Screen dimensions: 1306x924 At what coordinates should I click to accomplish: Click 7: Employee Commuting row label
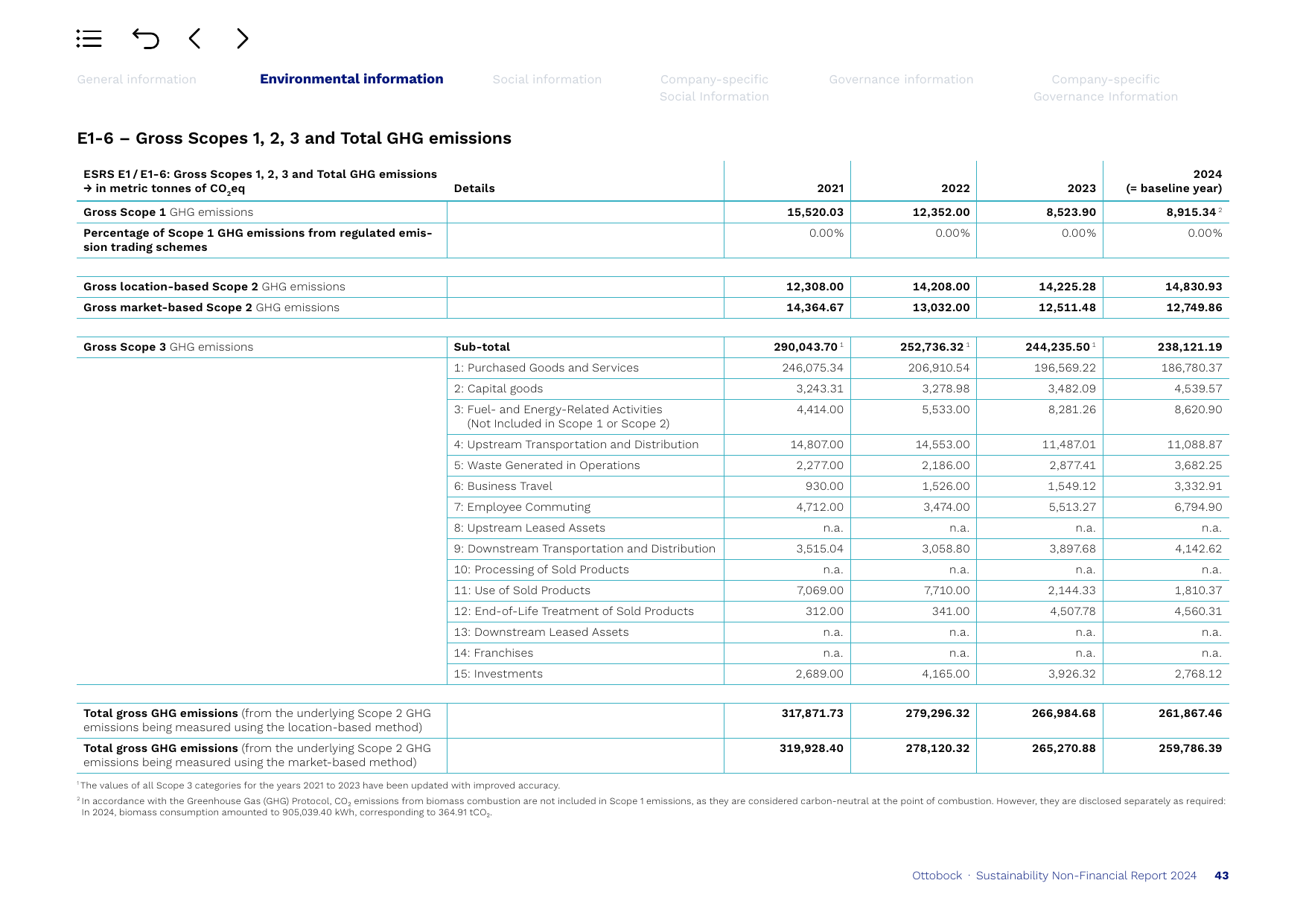(522, 507)
